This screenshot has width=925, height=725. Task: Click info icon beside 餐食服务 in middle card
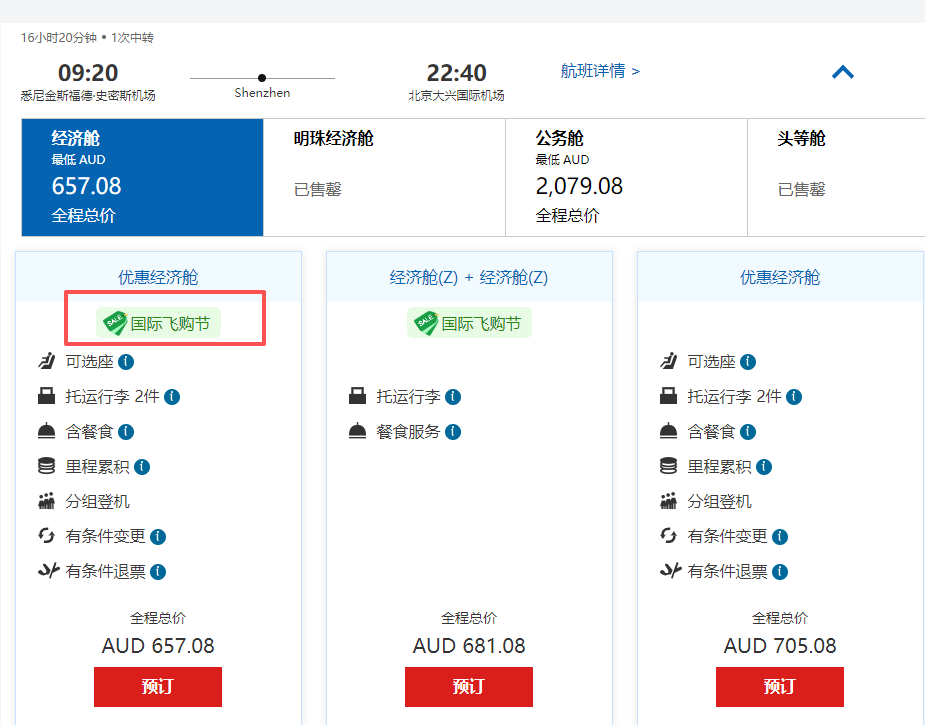point(453,432)
